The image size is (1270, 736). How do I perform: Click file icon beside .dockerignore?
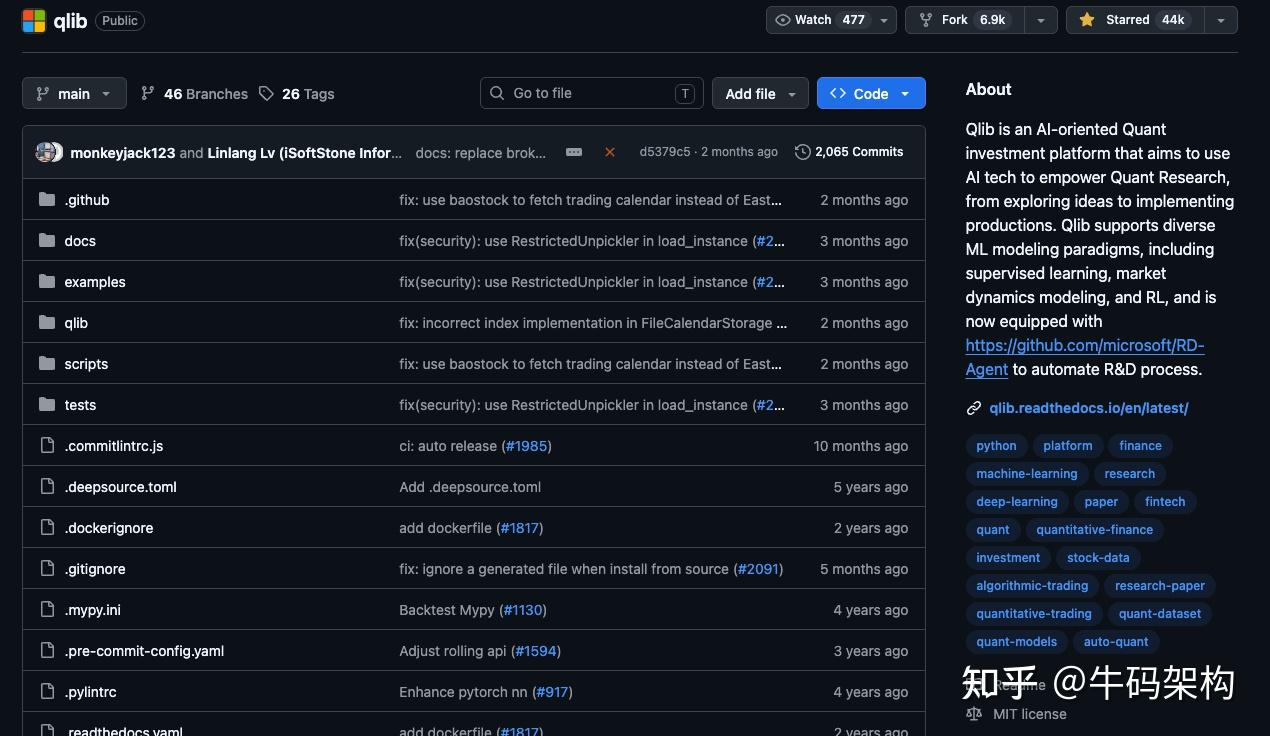(47, 528)
